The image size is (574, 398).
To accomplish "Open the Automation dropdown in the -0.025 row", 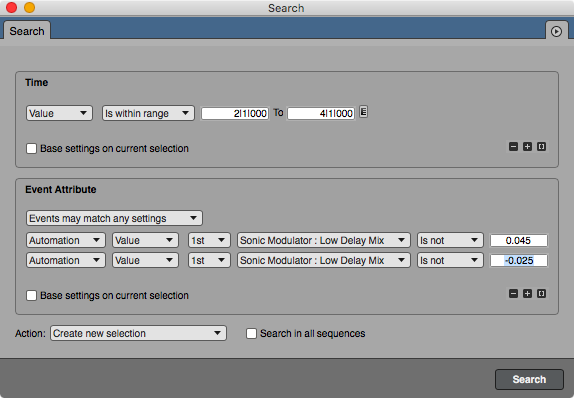I will pos(66,260).
